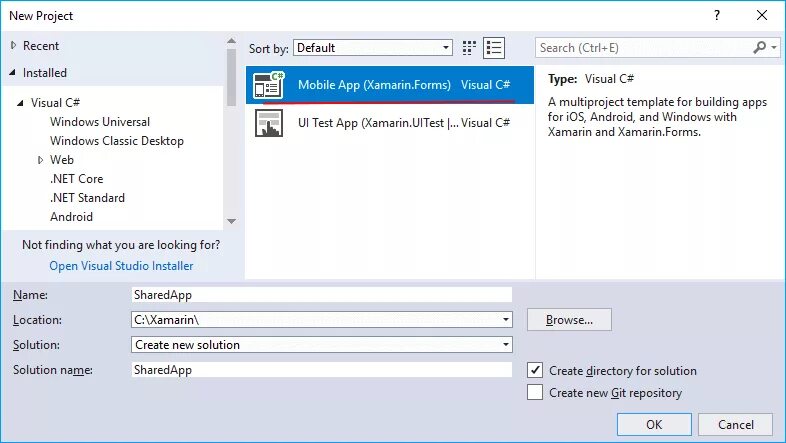Open the help question mark
Image resolution: width=786 pixels, height=443 pixels.
(717, 16)
